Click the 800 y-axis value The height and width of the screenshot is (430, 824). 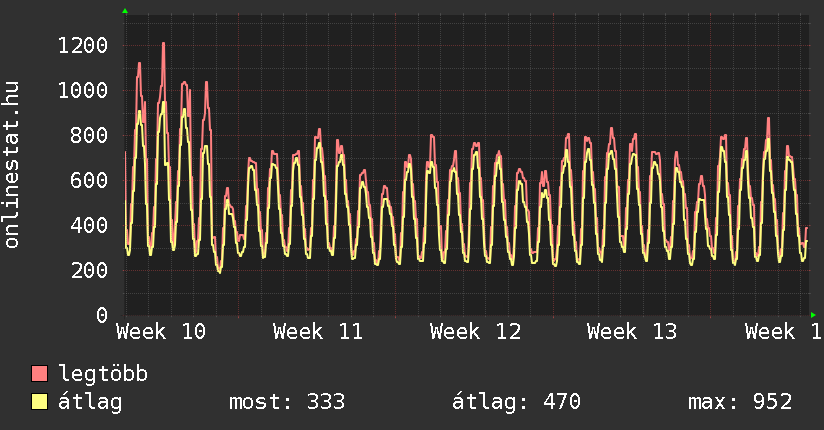point(89,135)
